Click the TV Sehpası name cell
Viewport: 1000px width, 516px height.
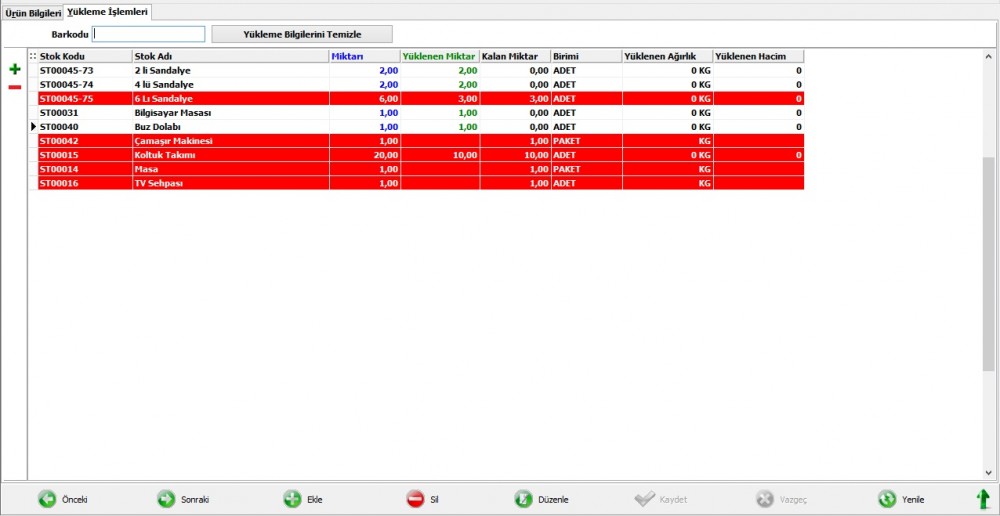point(231,182)
